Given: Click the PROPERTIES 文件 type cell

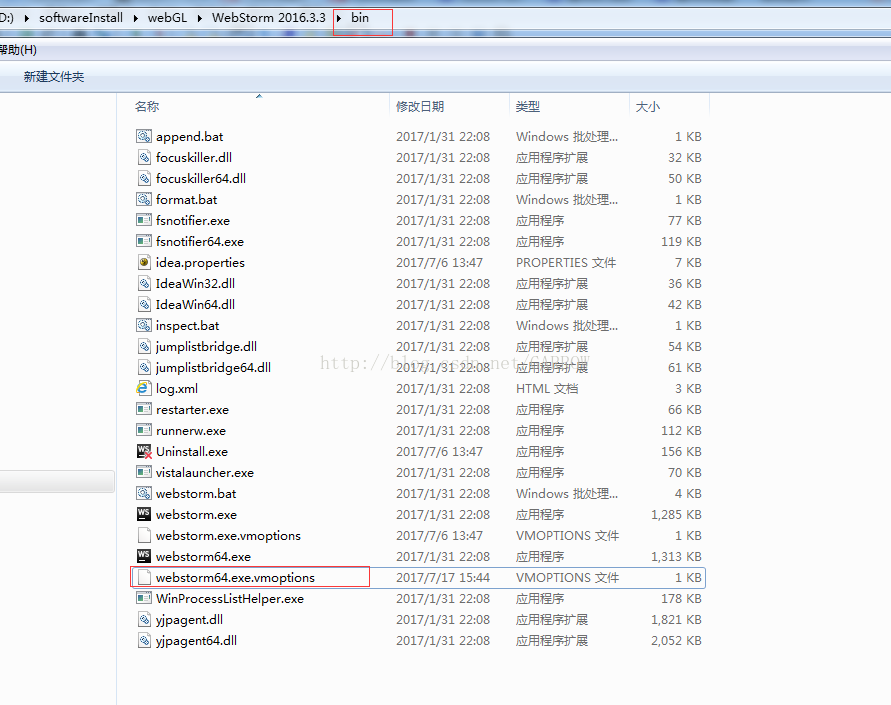Looking at the screenshot, I should pos(566,262).
